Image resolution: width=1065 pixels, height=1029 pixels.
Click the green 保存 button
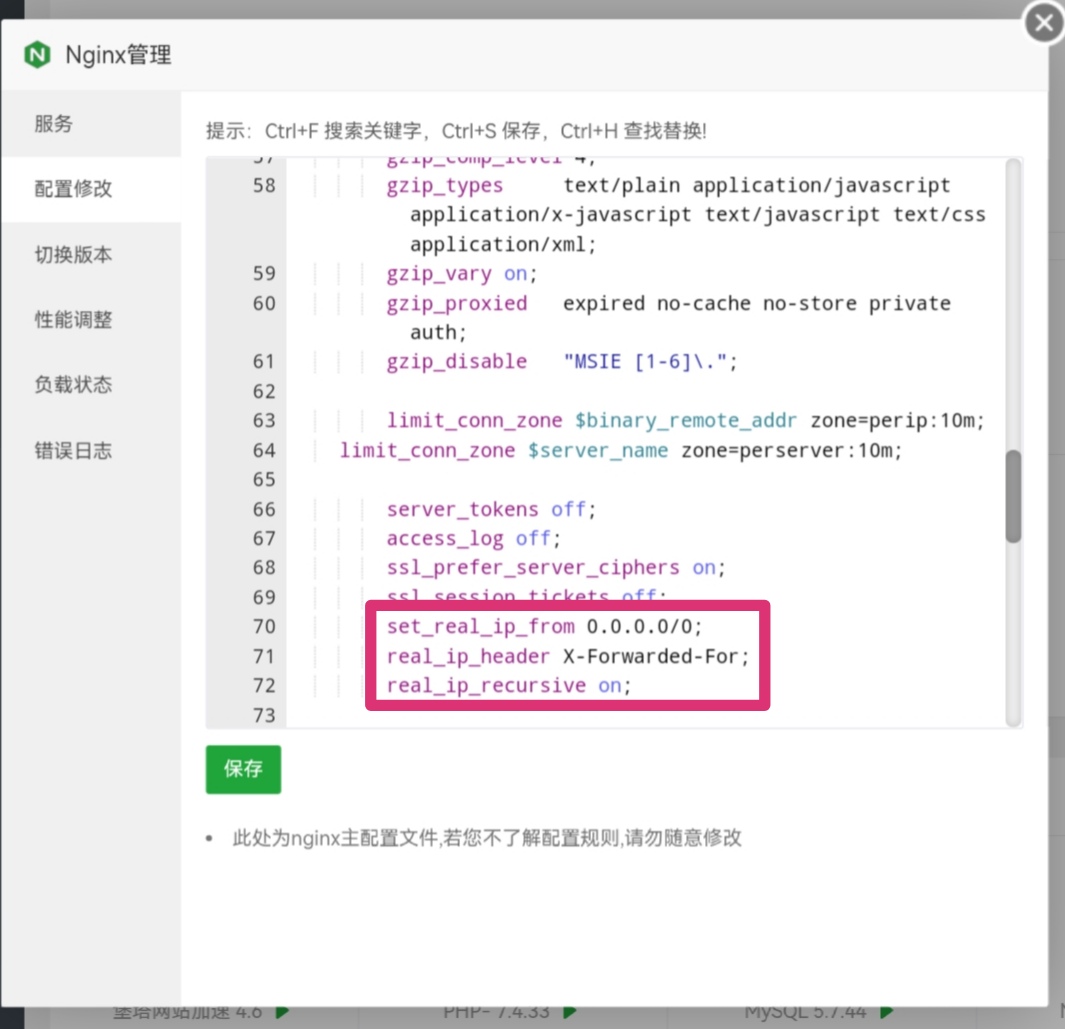[242, 769]
